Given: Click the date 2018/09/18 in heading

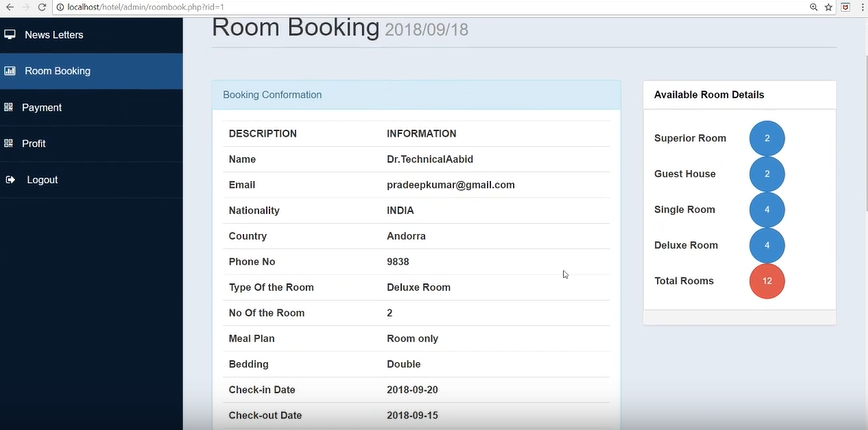Looking at the screenshot, I should (x=426, y=30).
